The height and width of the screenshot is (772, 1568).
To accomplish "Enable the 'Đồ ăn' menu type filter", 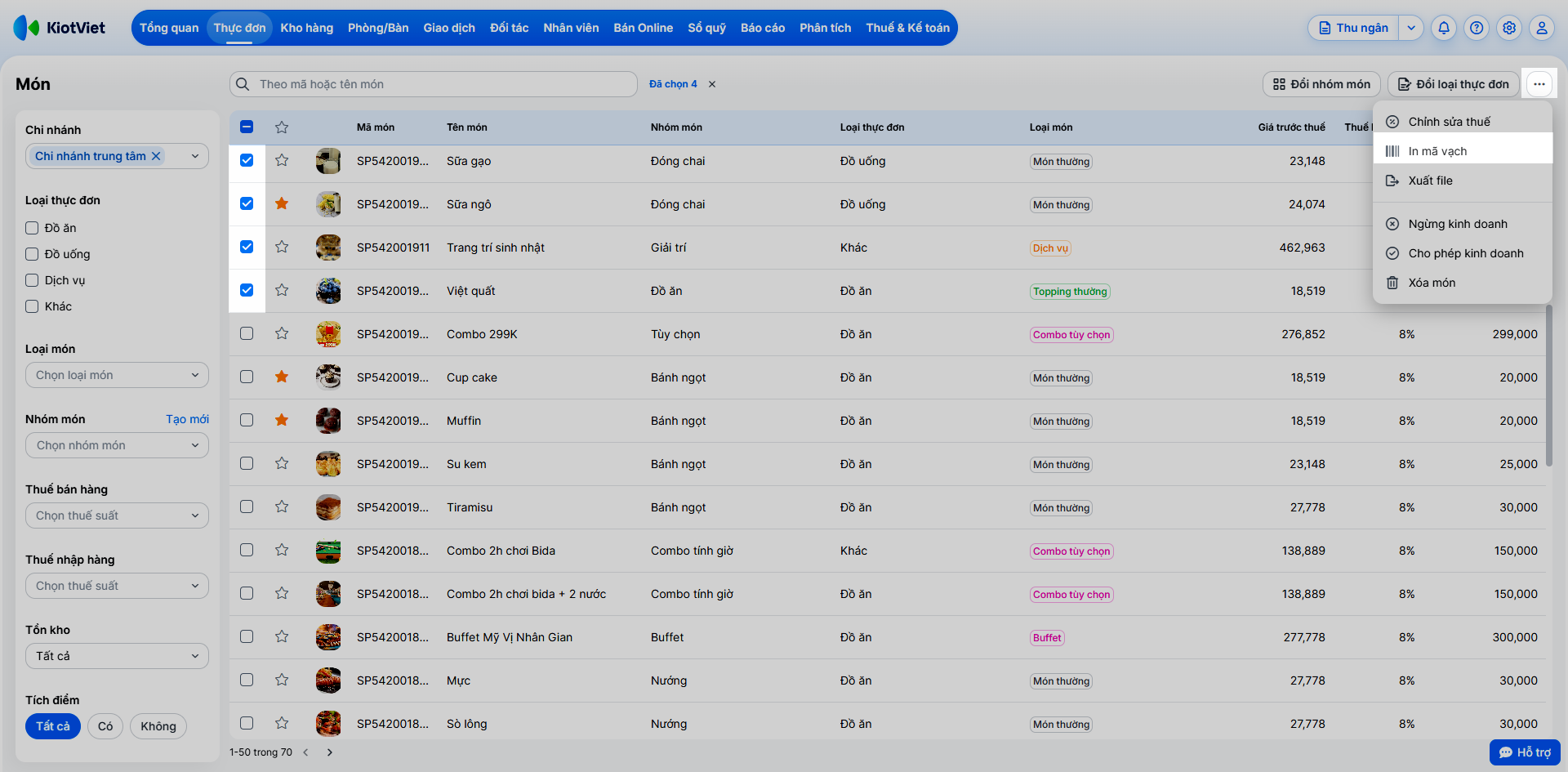I will pyautogui.click(x=32, y=228).
